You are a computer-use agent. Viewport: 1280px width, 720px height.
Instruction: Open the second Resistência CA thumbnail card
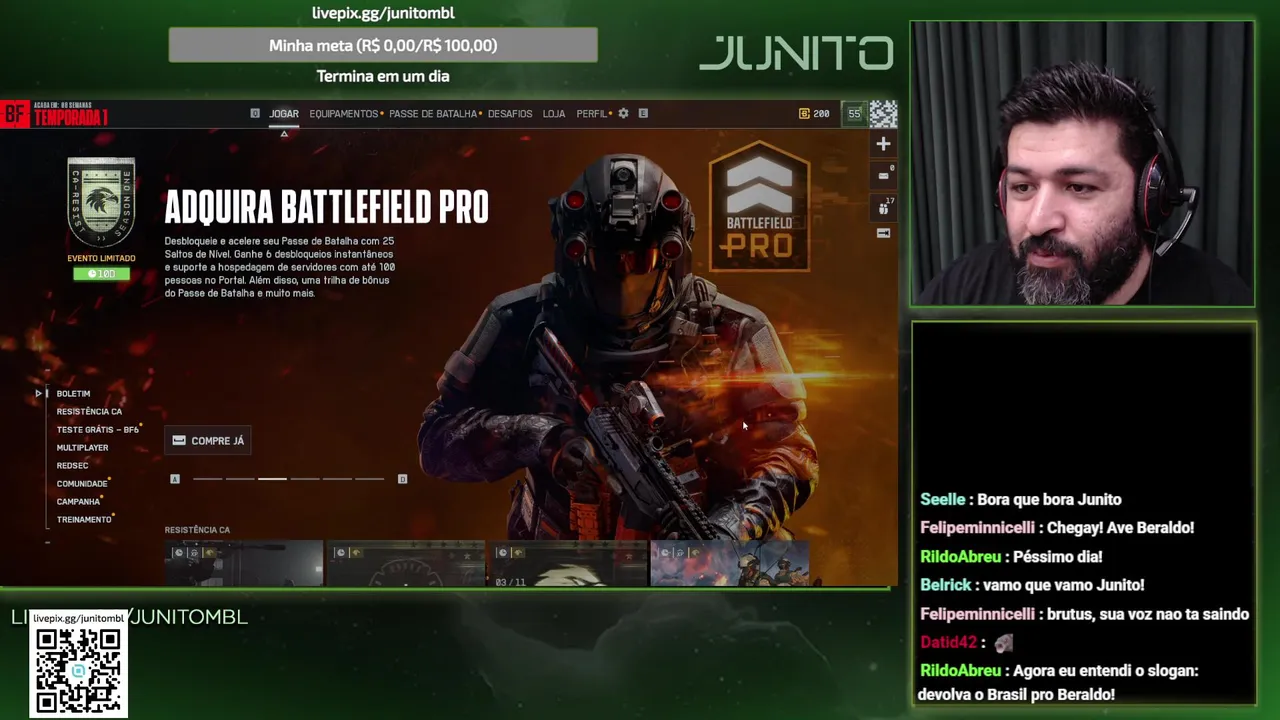pos(405,563)
